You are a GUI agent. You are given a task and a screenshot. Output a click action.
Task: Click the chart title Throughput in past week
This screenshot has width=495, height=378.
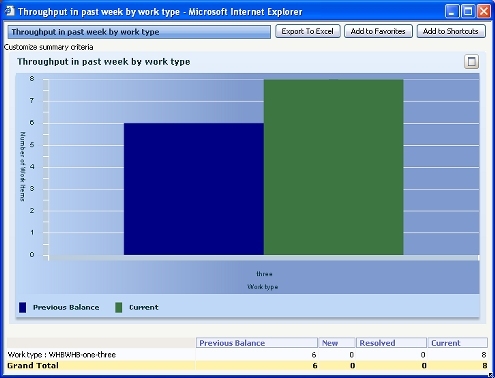104,62
